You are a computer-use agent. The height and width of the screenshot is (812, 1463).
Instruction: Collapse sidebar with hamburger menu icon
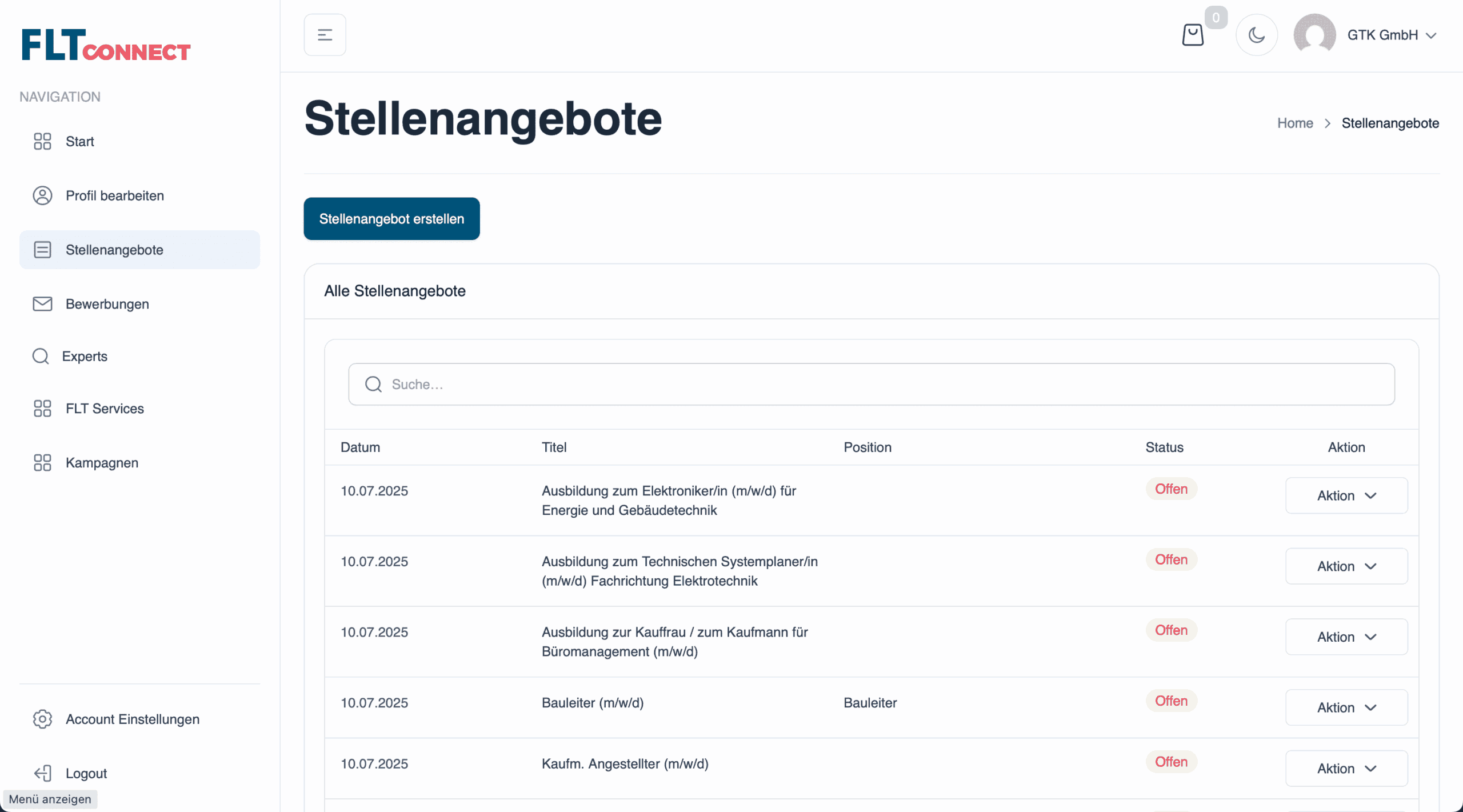325,35
